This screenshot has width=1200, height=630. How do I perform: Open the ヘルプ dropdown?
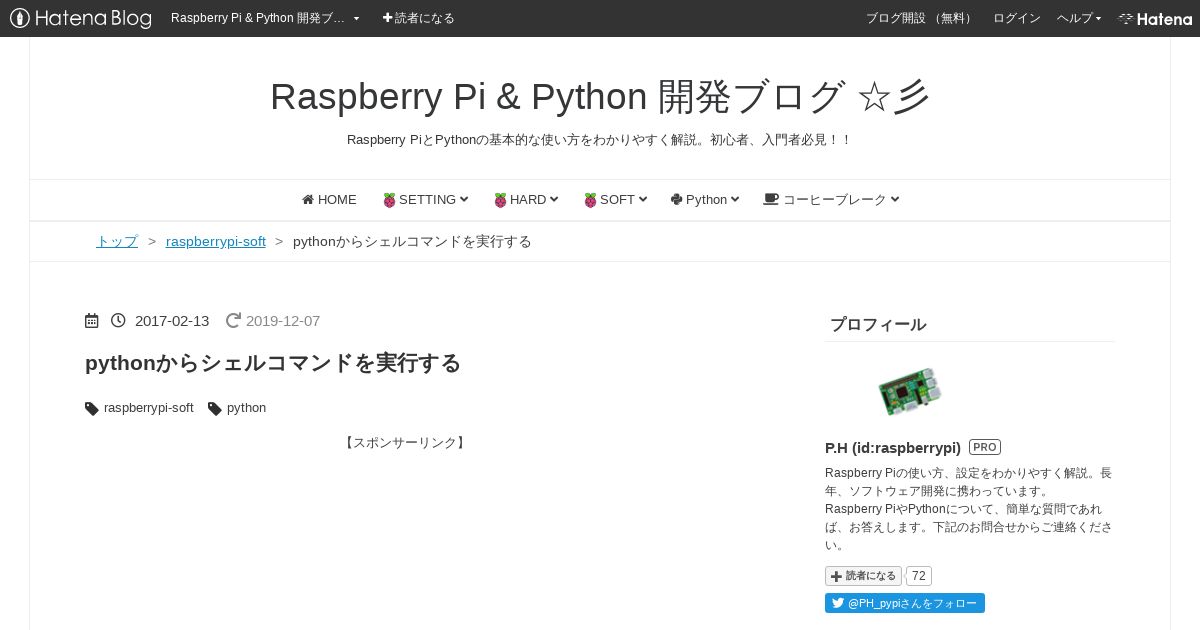1079,18
